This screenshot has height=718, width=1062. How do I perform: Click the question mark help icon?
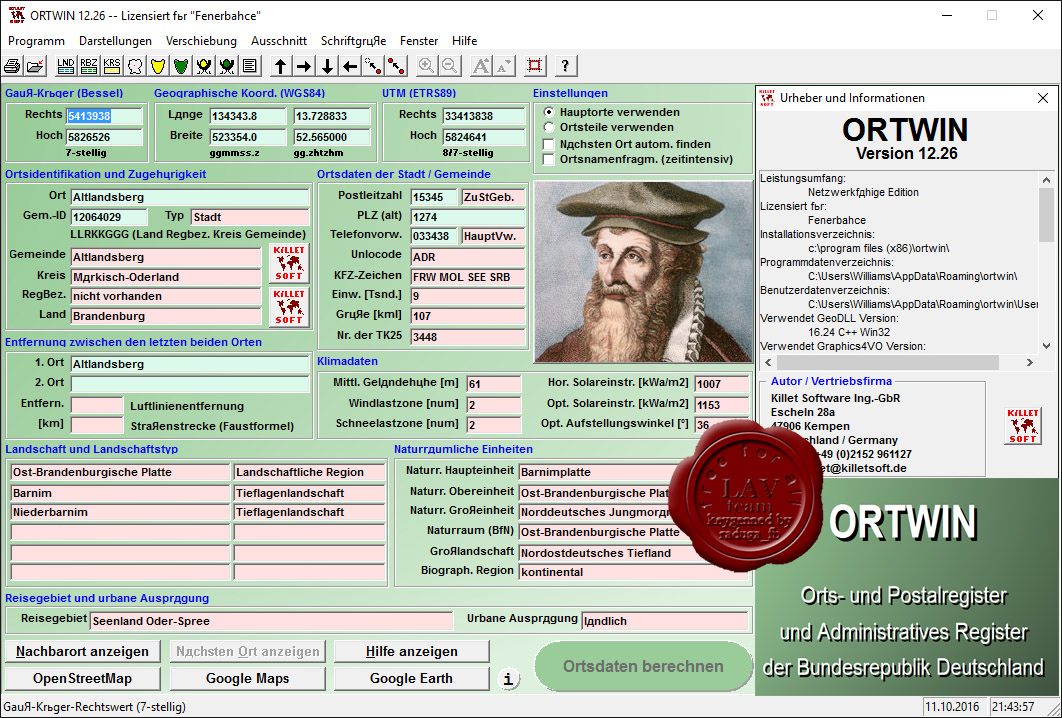566,66
